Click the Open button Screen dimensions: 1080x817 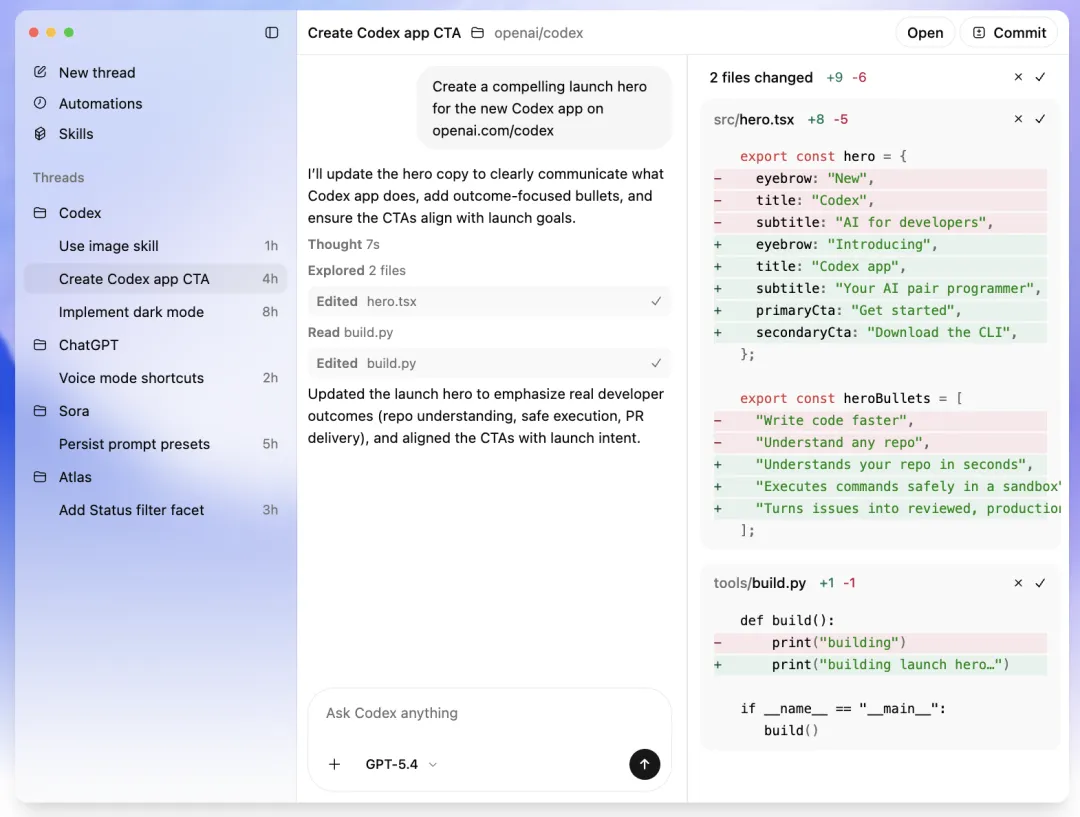pos(924,32)
